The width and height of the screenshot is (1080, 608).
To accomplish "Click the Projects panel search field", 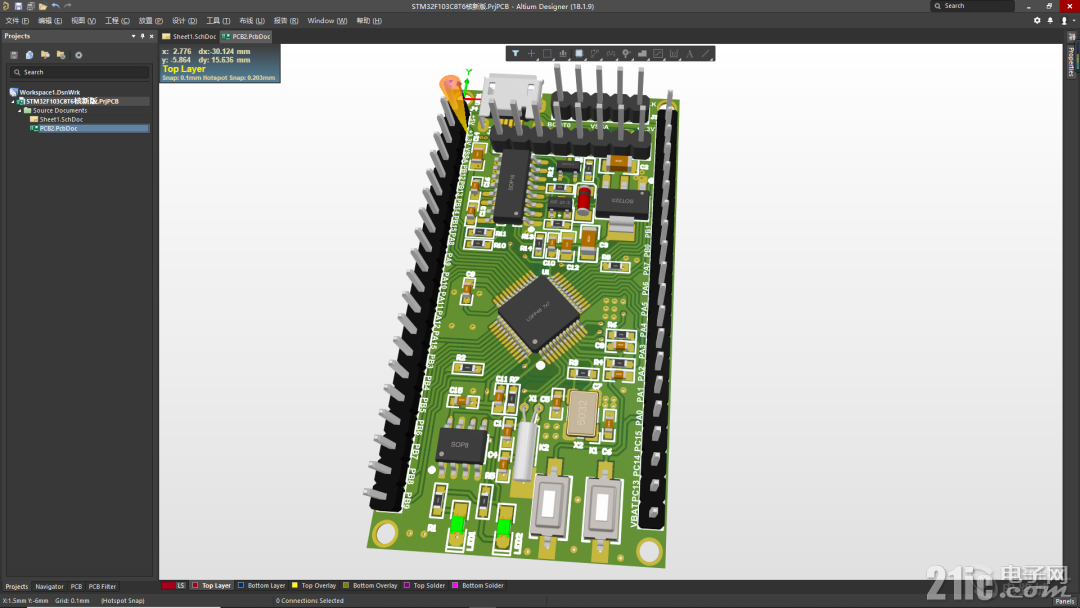I will point(79,72).
